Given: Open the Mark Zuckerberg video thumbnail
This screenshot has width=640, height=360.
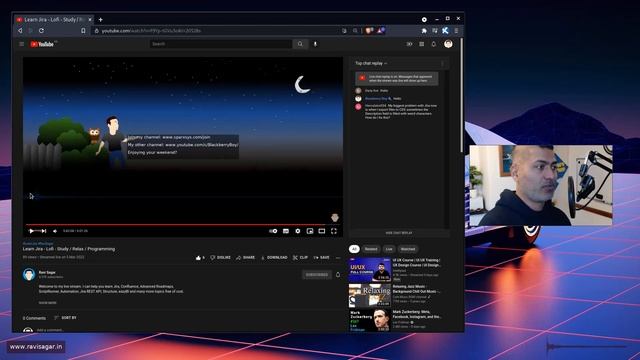Looking at the screenshot, I should click(x=370, y=320).
